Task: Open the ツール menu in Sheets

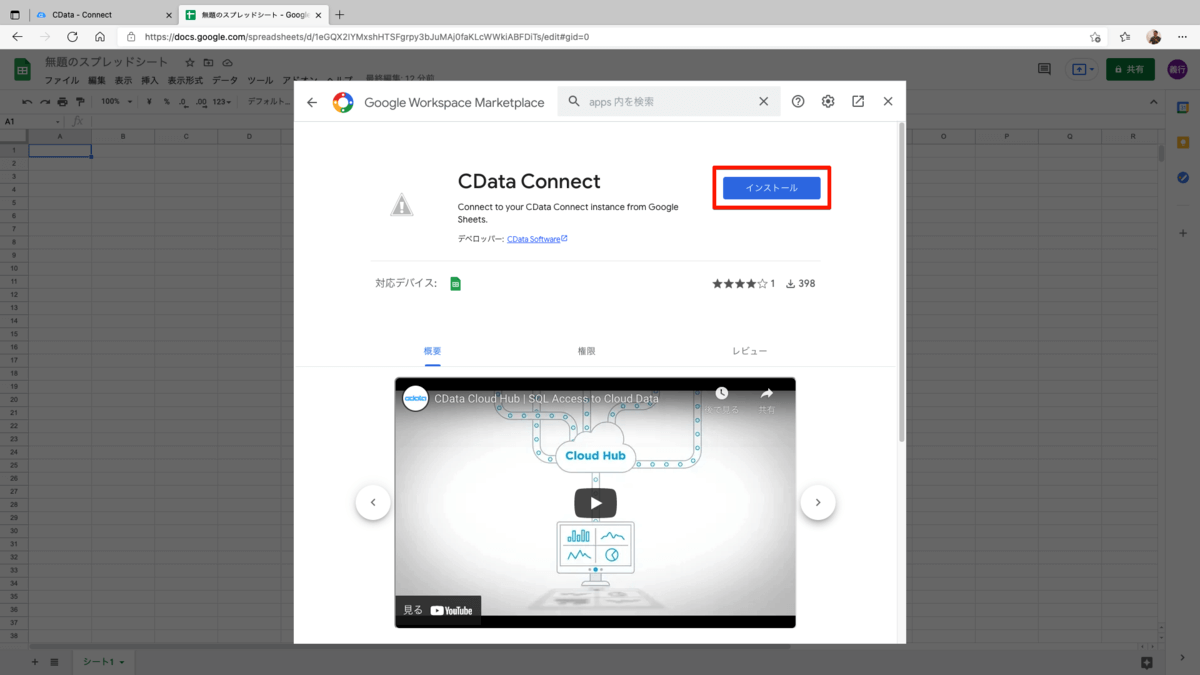Action: (260, 80)
